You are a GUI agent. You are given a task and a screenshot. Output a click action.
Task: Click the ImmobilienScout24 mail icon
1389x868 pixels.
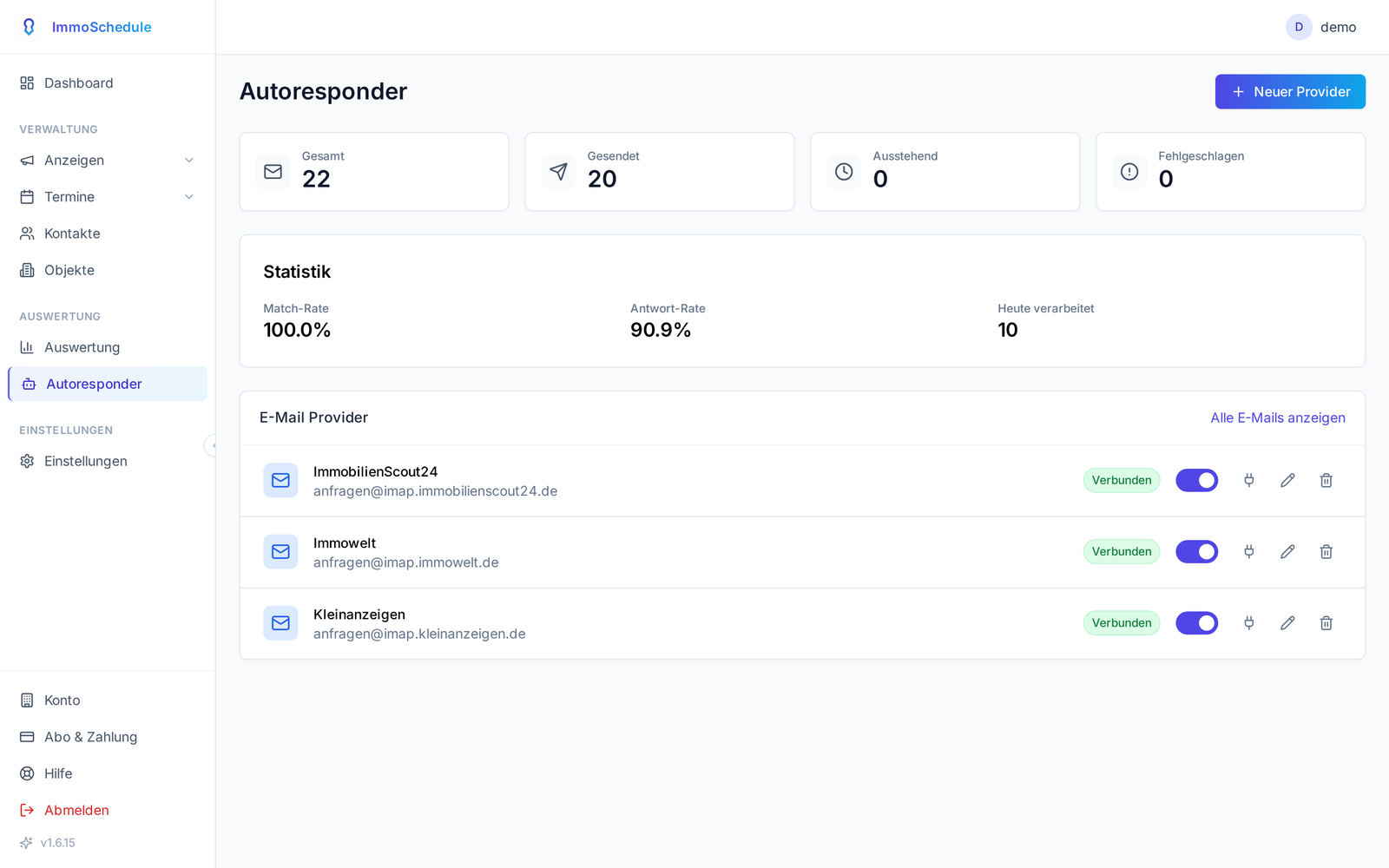[x=280, y=480]
